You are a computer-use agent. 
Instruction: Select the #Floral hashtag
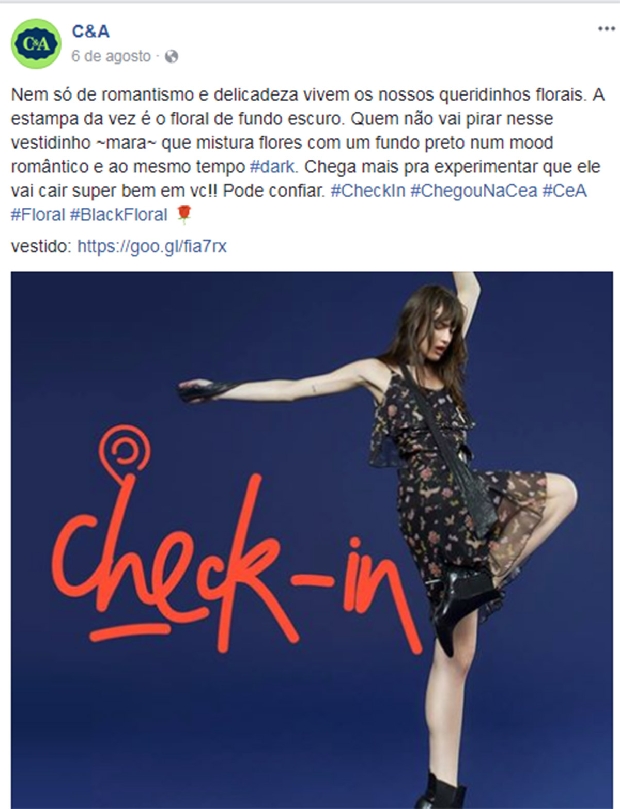click(38, 215)
